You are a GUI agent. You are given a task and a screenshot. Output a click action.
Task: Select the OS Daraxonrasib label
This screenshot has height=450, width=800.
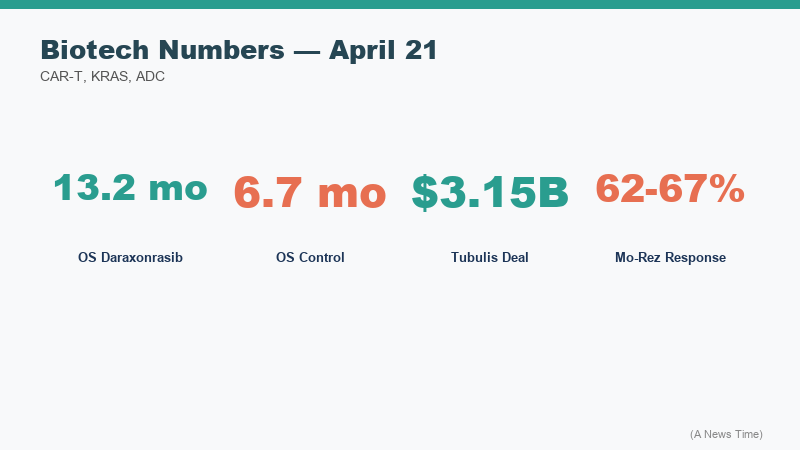pyautogui.click(x=130, y=258)
